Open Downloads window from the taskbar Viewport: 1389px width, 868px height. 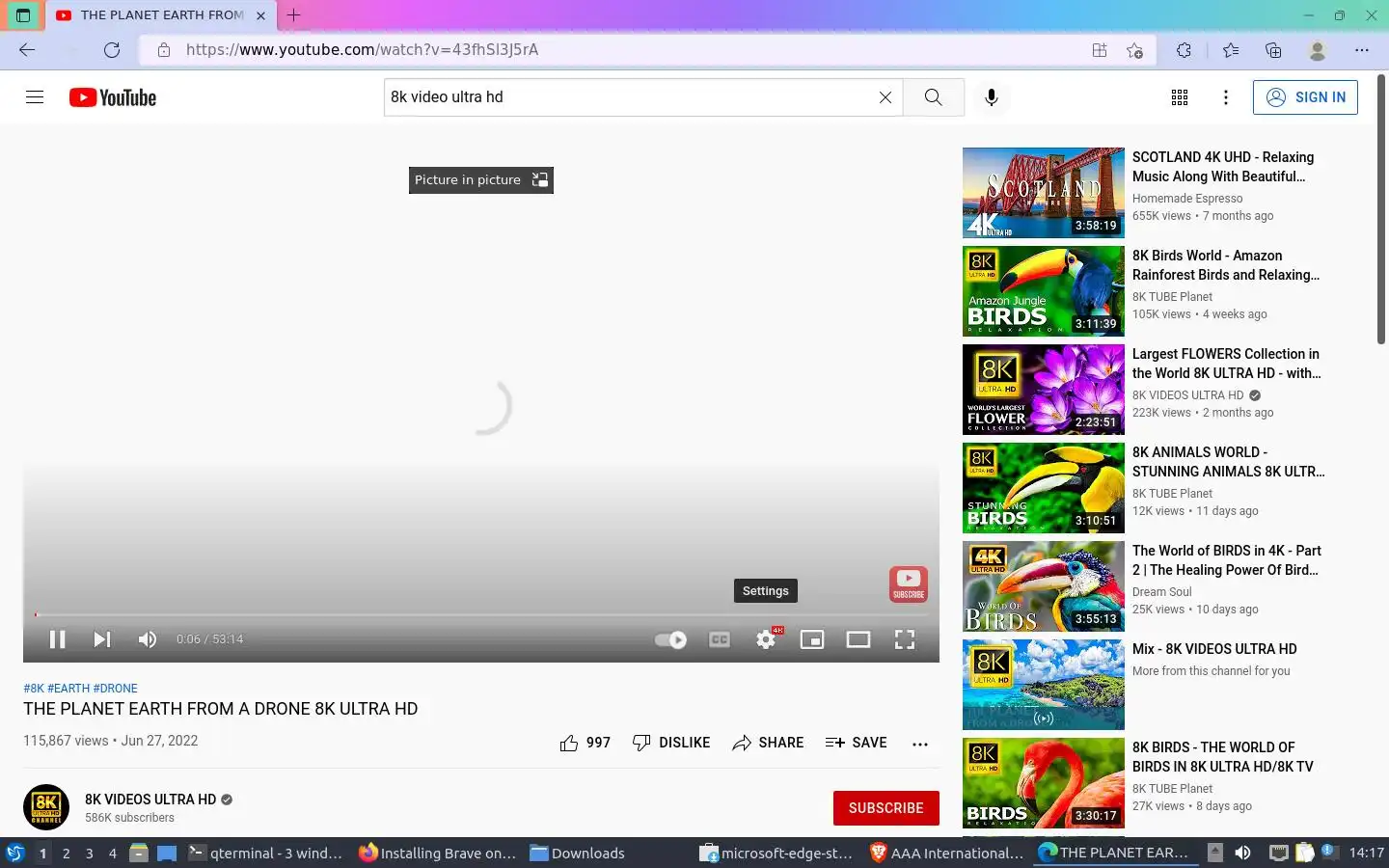point(577,853)
